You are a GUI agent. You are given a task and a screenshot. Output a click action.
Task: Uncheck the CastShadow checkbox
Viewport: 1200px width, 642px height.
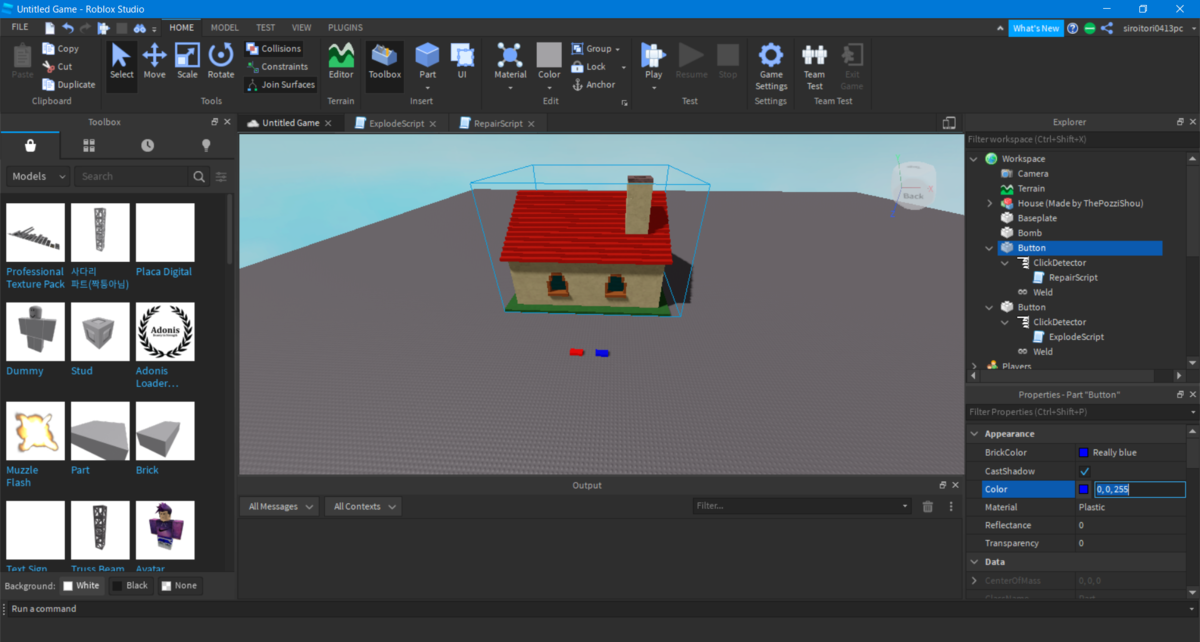click(x=1085, y=471)
